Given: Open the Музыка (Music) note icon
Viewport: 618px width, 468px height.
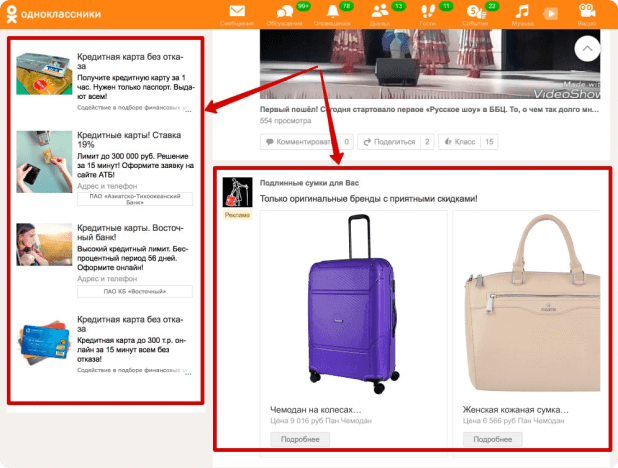Looking at the screenshot, I should 521,13.
